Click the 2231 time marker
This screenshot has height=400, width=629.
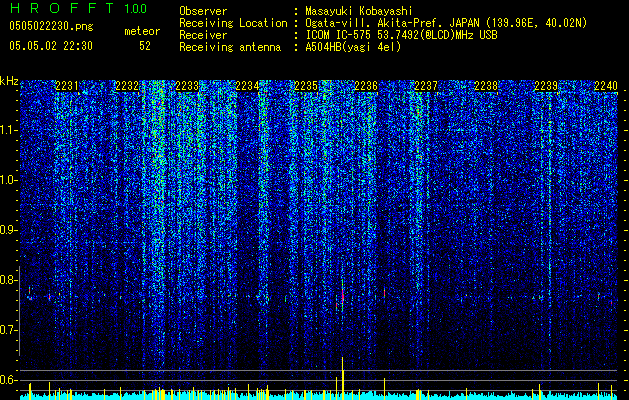click(67, 86)
